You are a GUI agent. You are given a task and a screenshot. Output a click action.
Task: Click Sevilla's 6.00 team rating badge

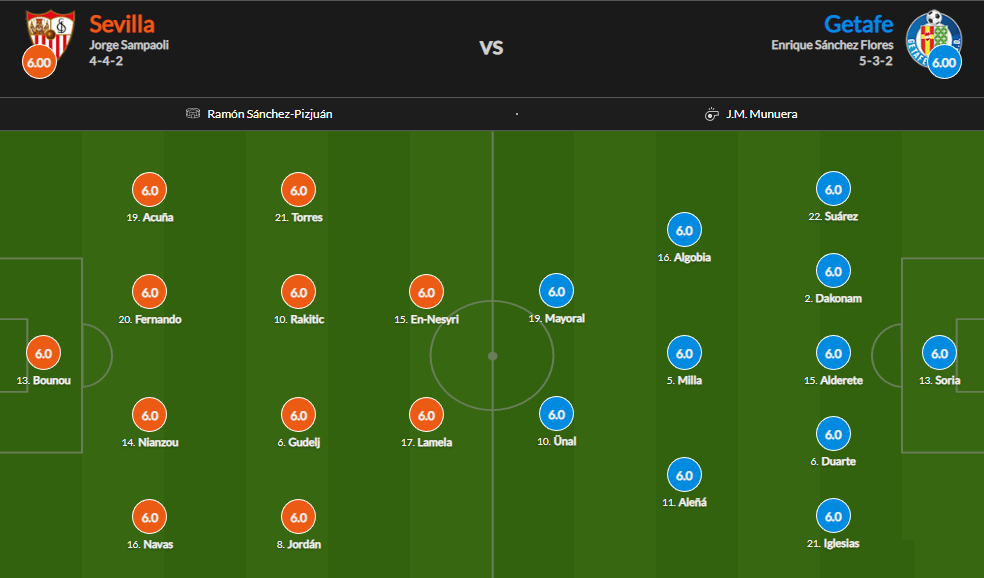(x=38, y=62)
